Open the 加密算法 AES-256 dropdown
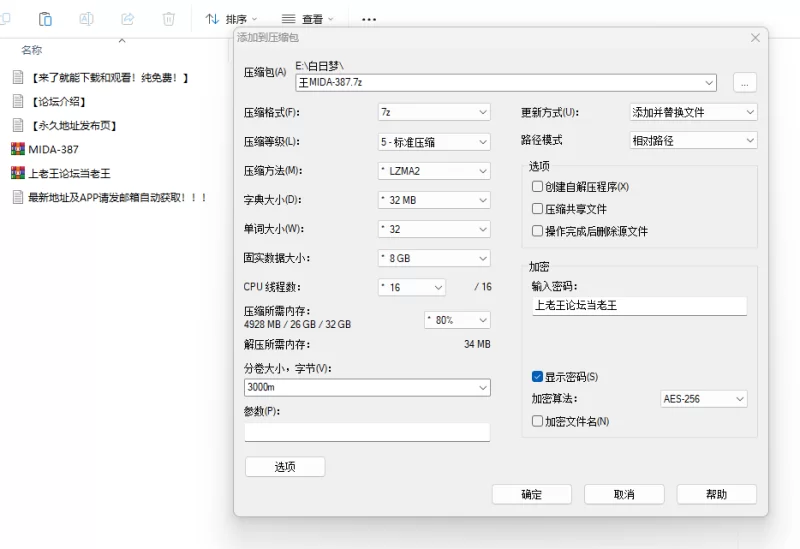 (704, 399)
